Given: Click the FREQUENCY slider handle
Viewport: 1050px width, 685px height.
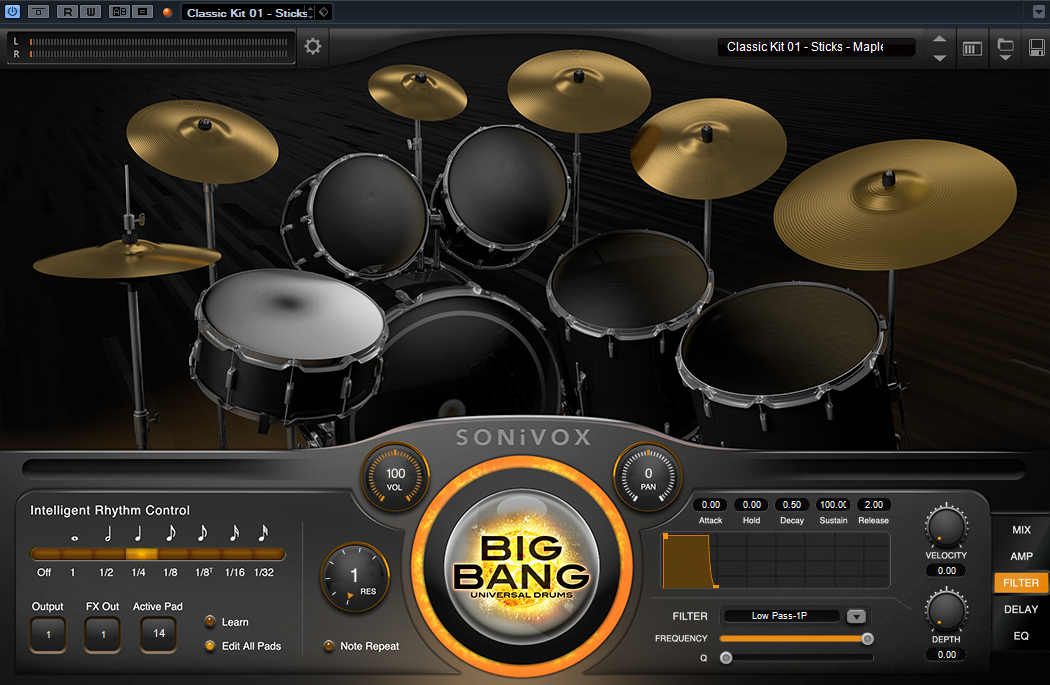Looking at the screenshot, I should pos(867,639).
